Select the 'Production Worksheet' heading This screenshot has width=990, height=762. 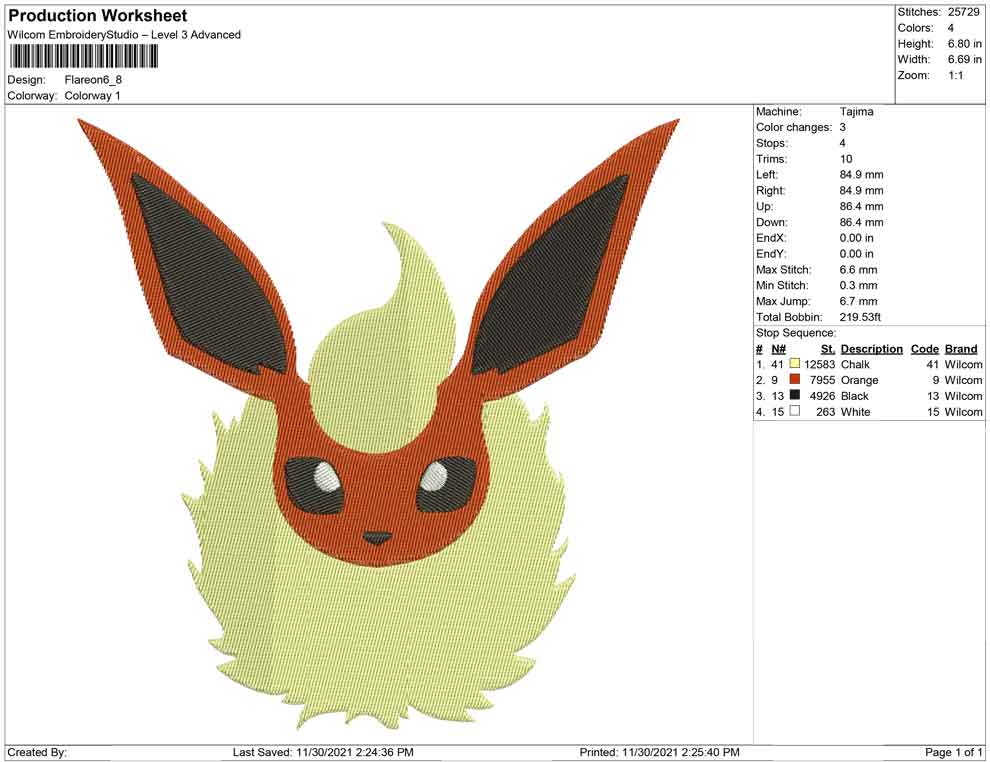pos(98,16)
